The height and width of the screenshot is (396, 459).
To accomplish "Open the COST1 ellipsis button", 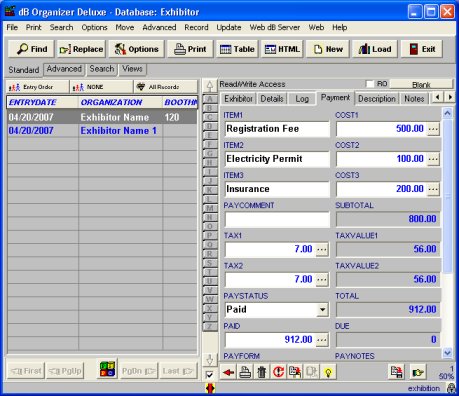I will (x=433, y=129).
